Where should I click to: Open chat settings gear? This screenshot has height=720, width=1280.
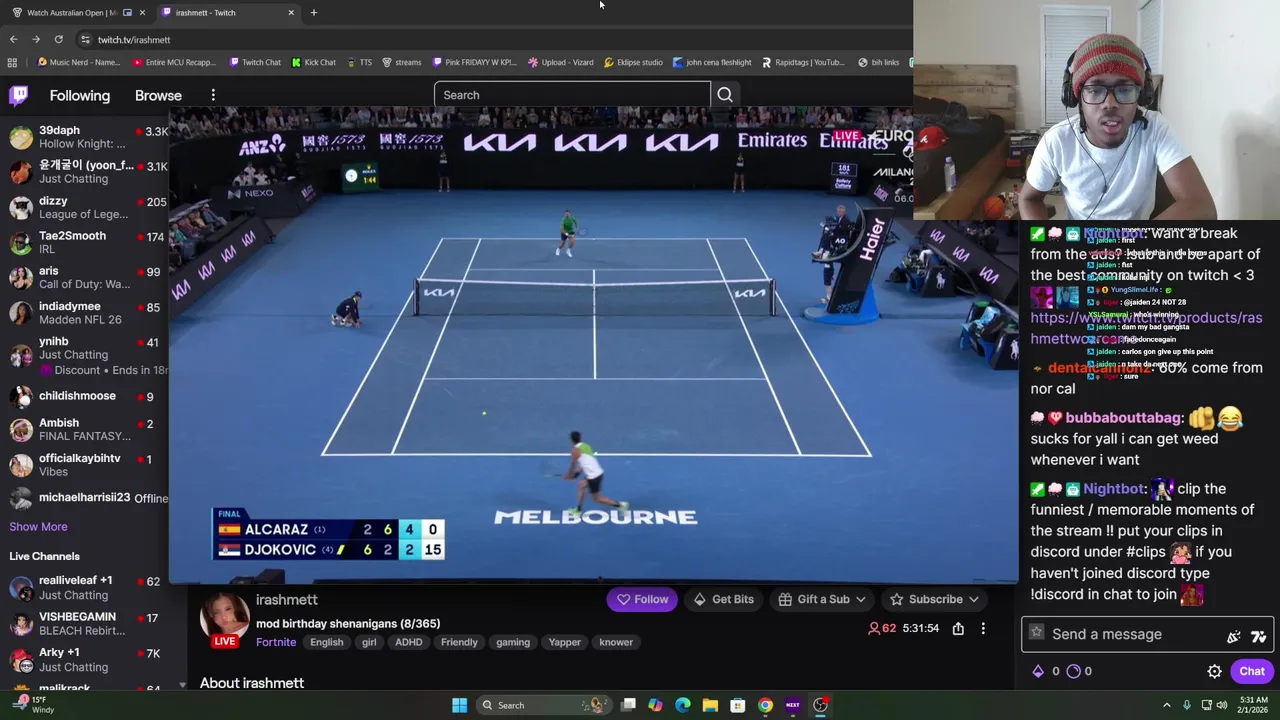1214,671
